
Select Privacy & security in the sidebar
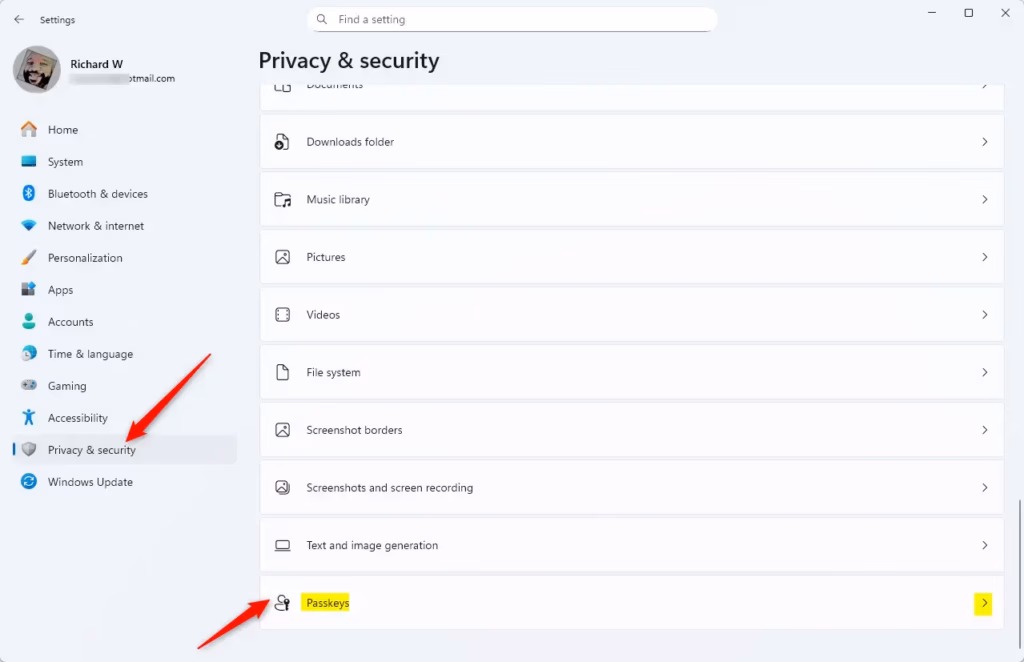90,449
